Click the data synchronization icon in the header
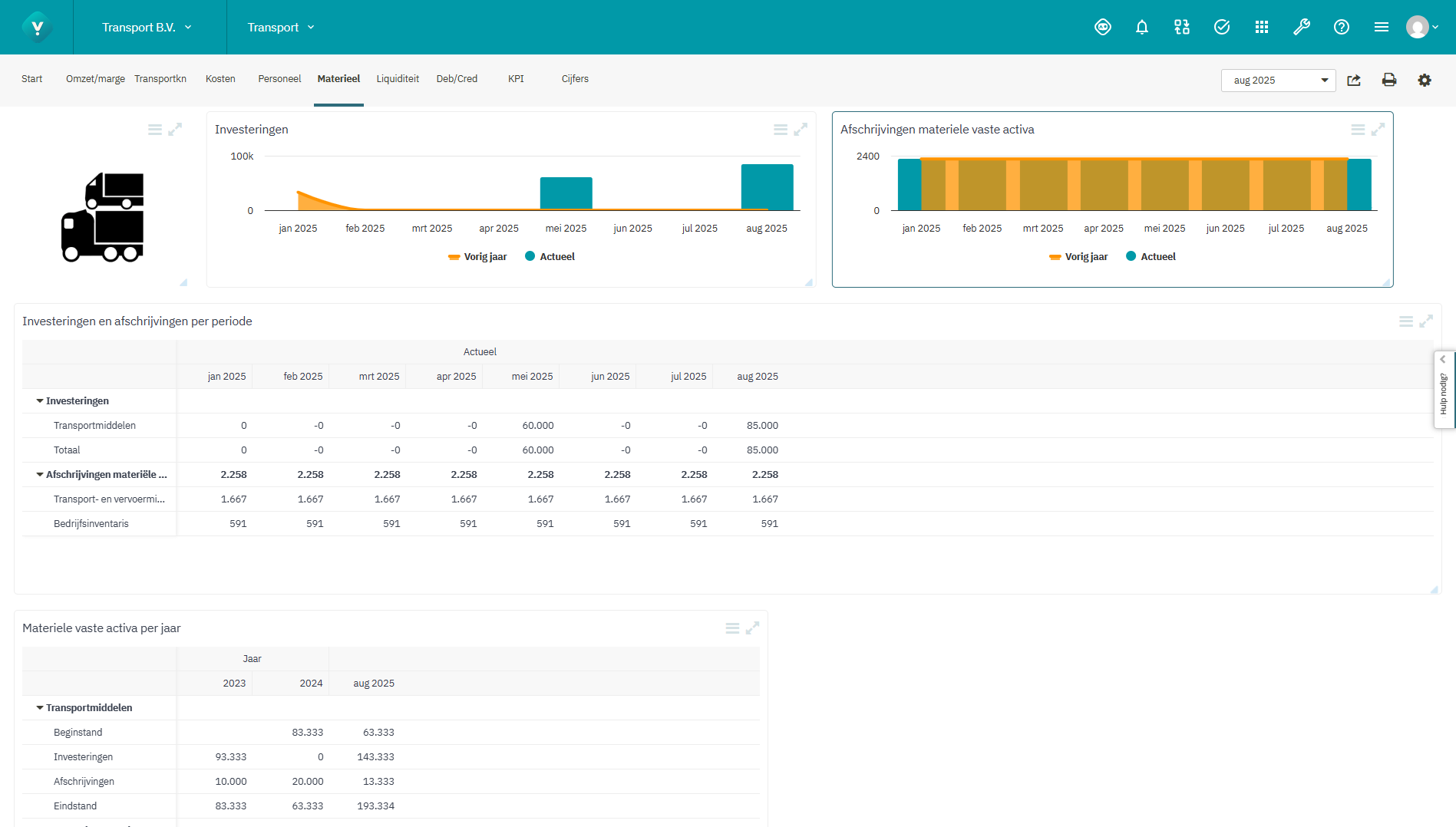 coord(1181,27)
